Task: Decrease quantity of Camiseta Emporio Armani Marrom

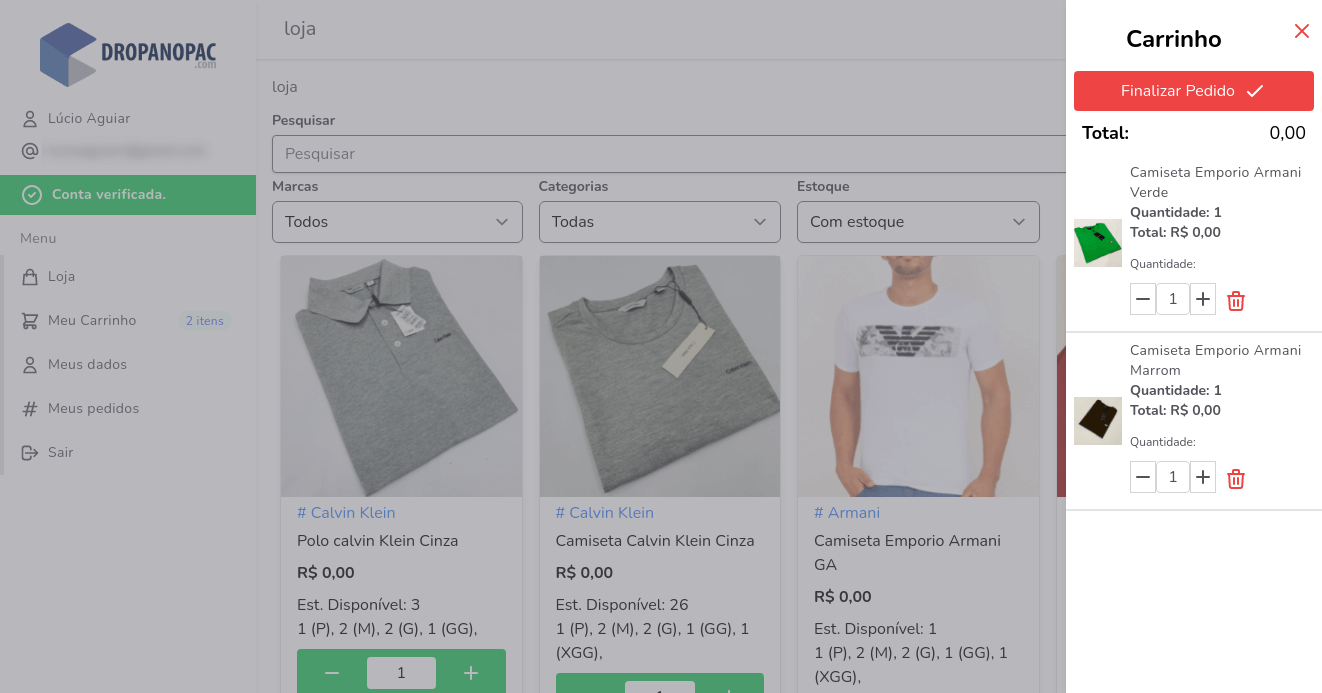Action: (1143, 477)
